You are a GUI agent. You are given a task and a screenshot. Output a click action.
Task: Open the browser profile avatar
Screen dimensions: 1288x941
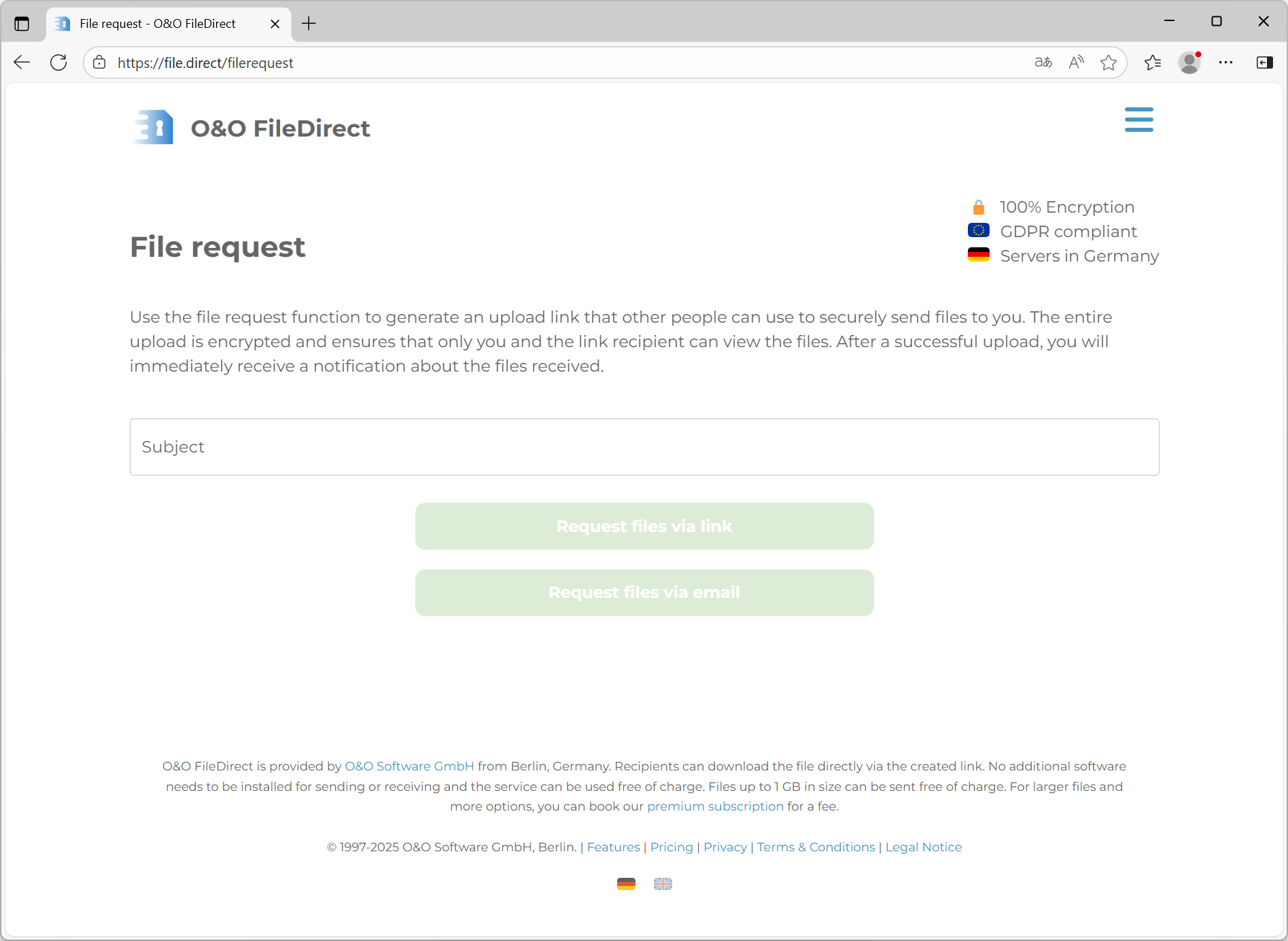pyautogui.click(x=1189, y=63)
